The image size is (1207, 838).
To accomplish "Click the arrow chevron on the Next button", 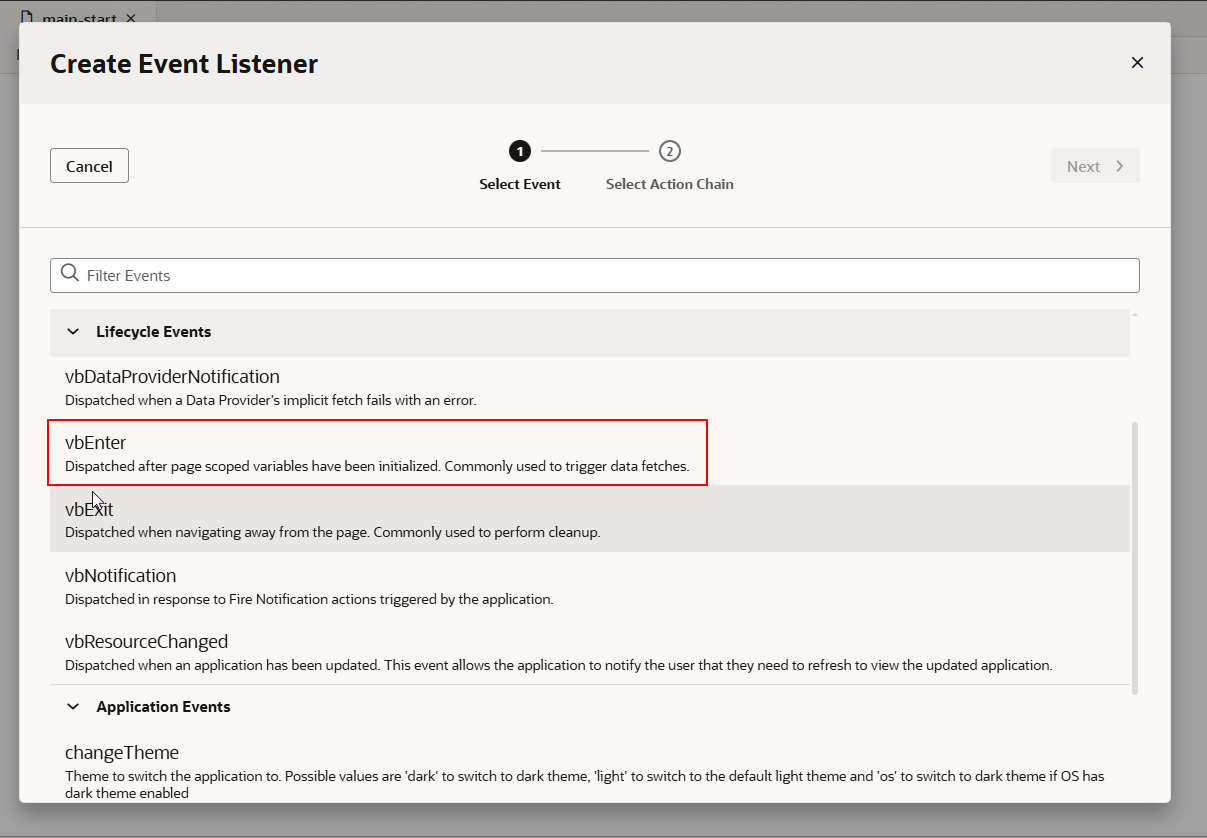I will pyautogui.click(x=1119, y=166).
